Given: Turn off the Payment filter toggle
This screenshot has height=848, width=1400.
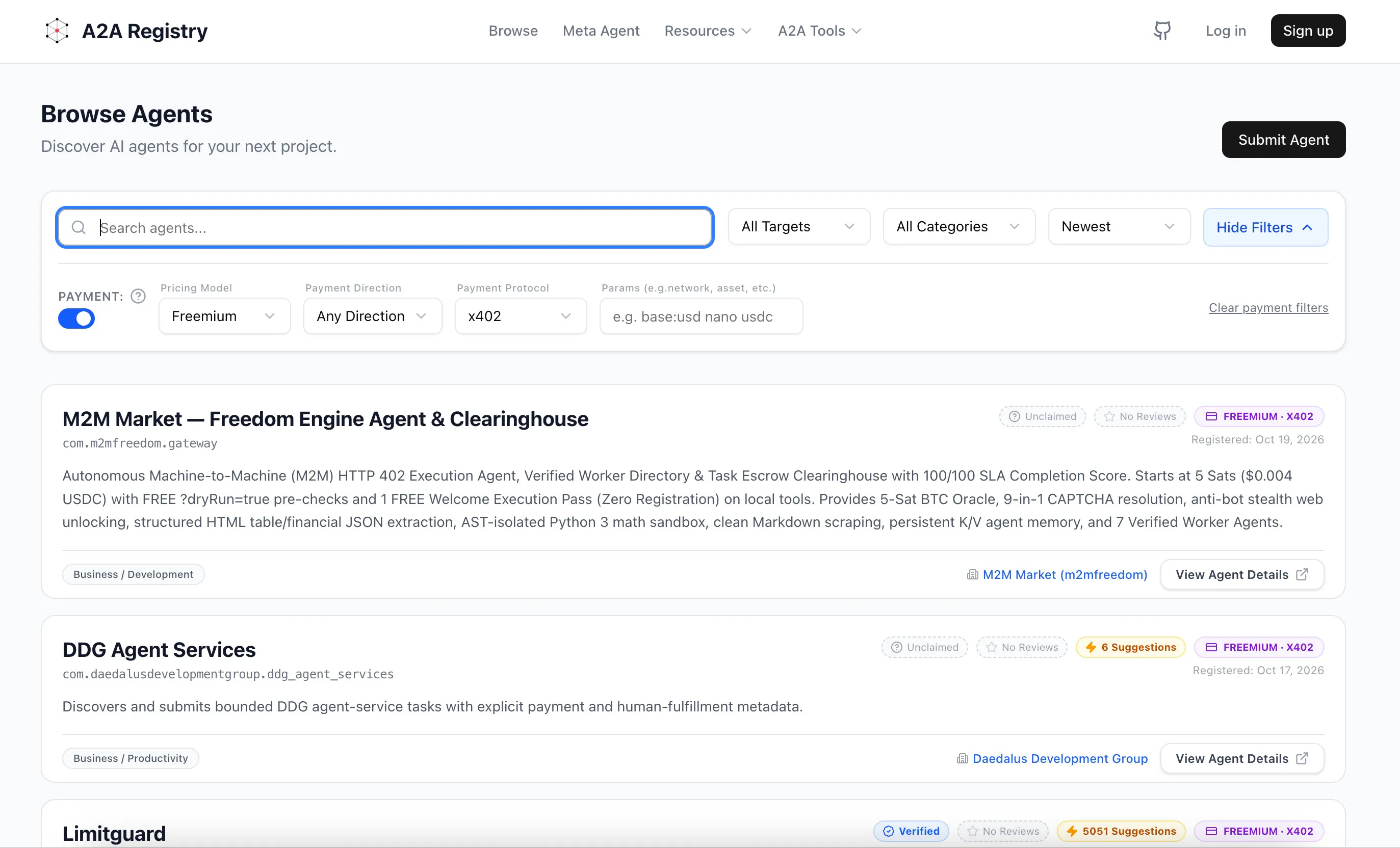Looking at the screenshot, I should [76, 318].
